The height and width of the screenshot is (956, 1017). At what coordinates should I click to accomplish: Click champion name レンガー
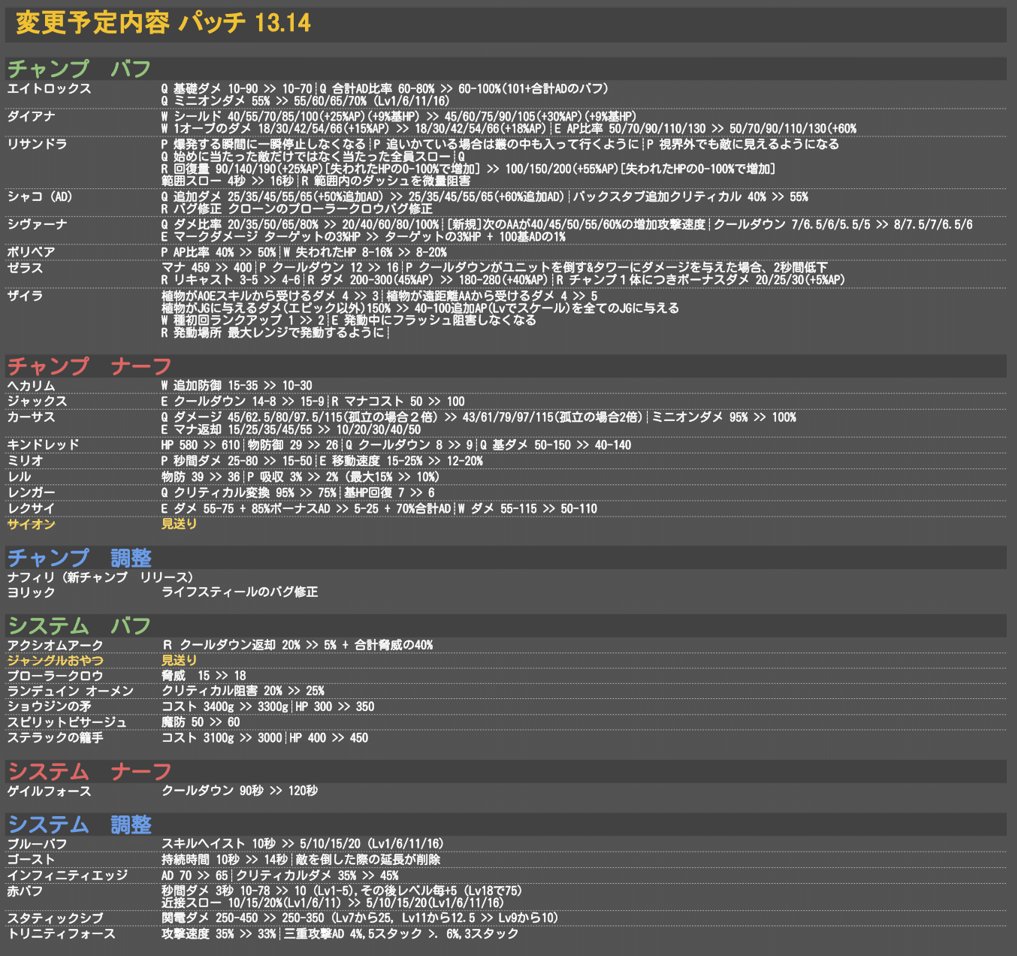(x=31, y=492)
